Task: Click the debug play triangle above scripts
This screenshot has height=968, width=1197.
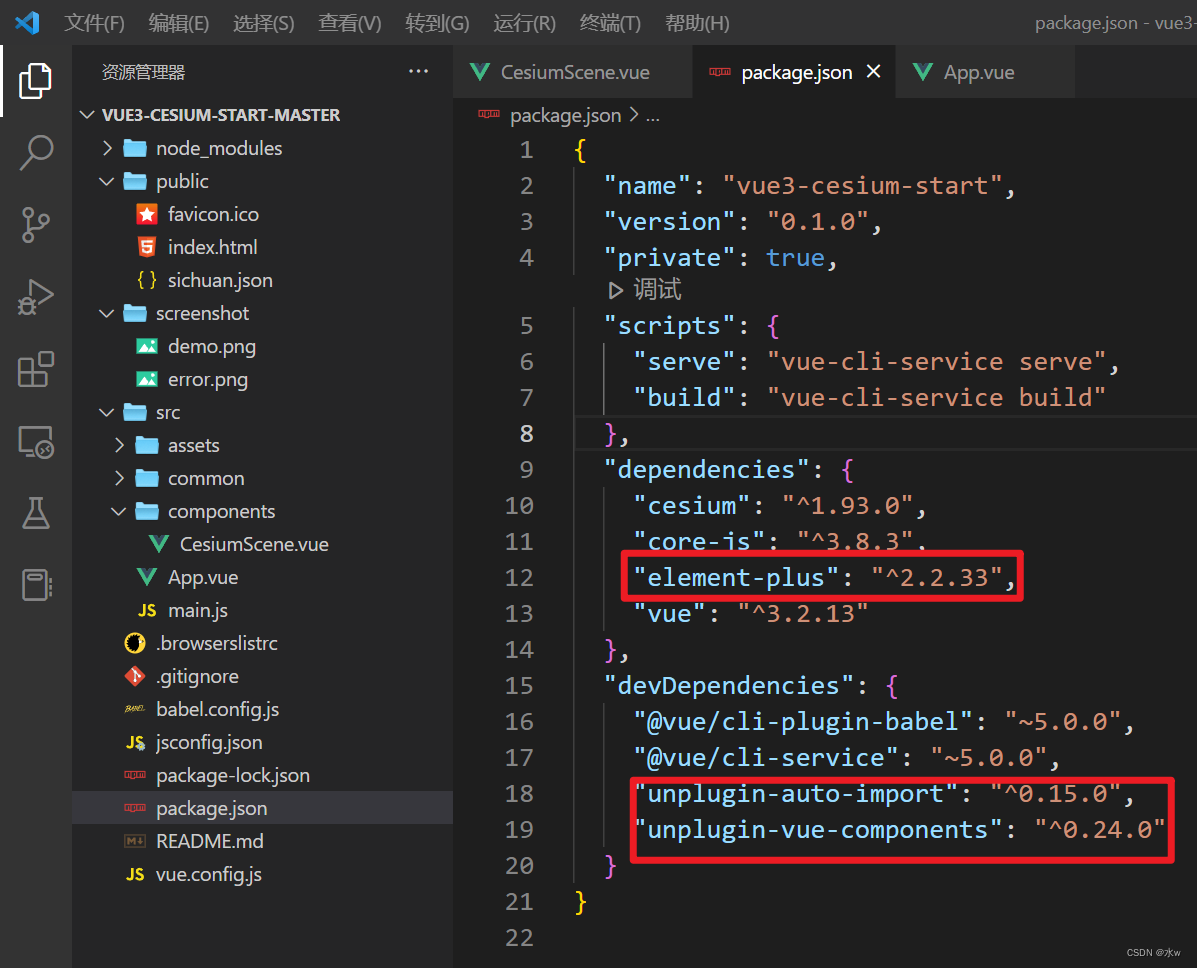Action: [x=615, y=291]
